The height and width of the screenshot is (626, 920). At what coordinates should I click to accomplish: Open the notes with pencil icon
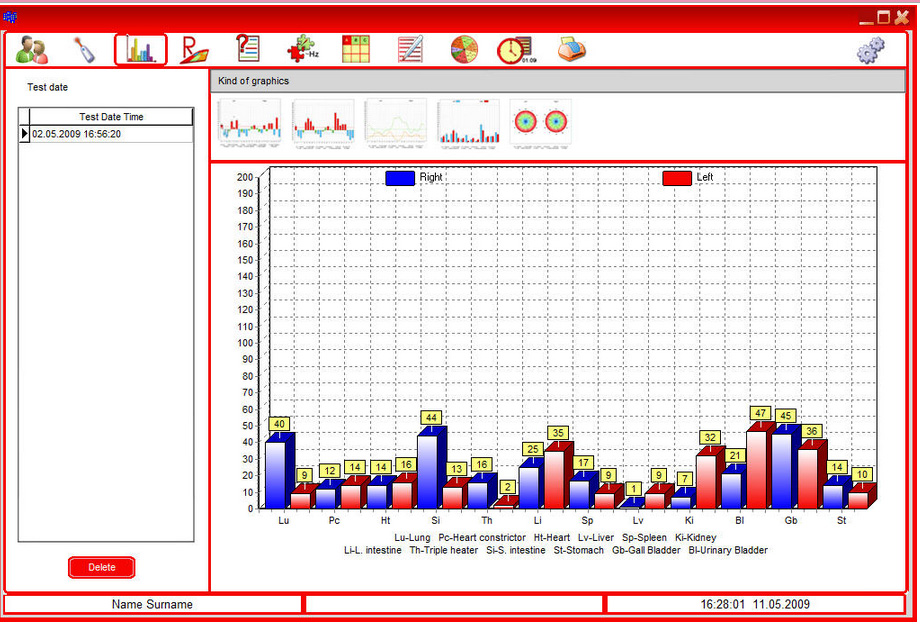[410, 49]
